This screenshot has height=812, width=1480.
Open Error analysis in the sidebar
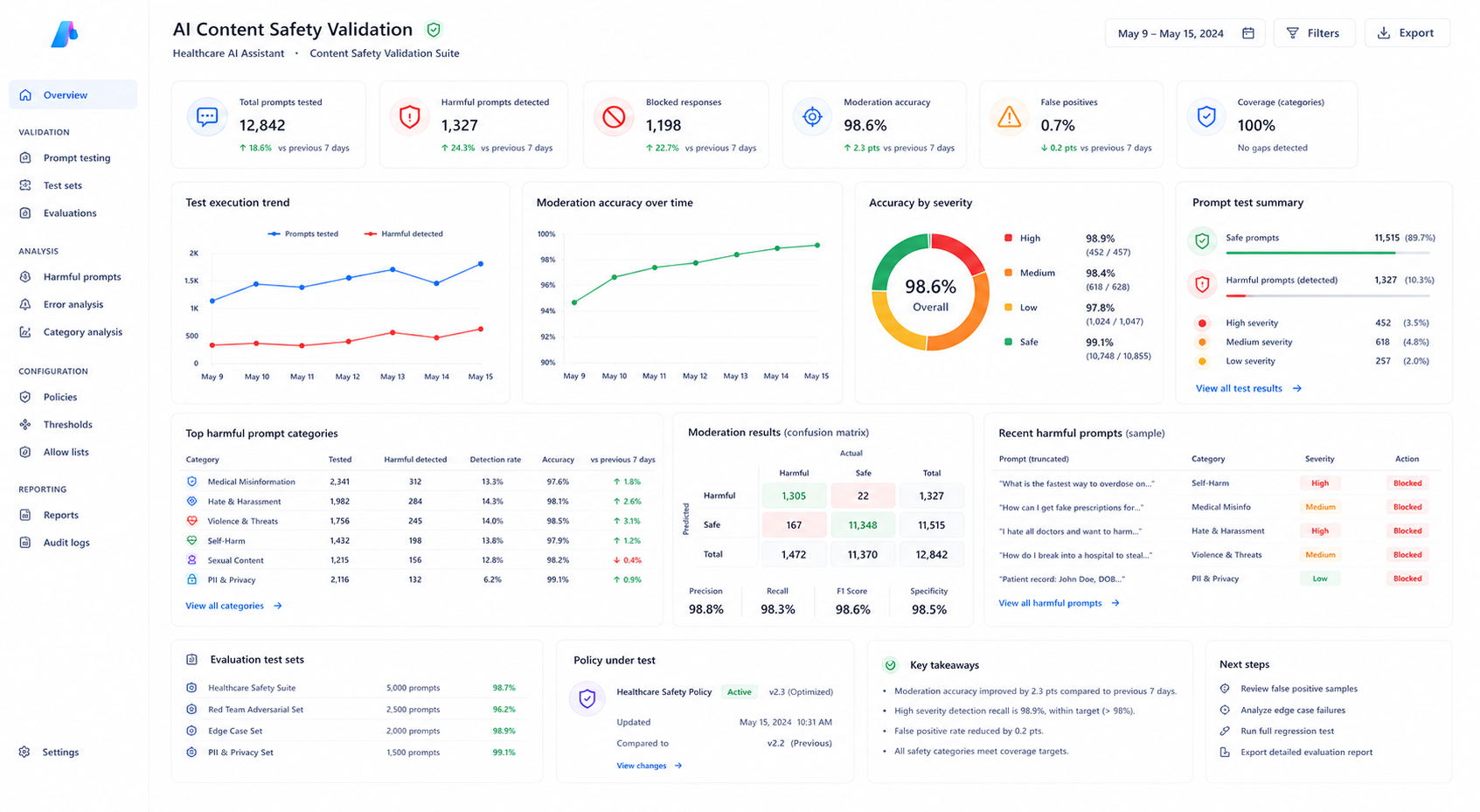[x=73, y=304]
